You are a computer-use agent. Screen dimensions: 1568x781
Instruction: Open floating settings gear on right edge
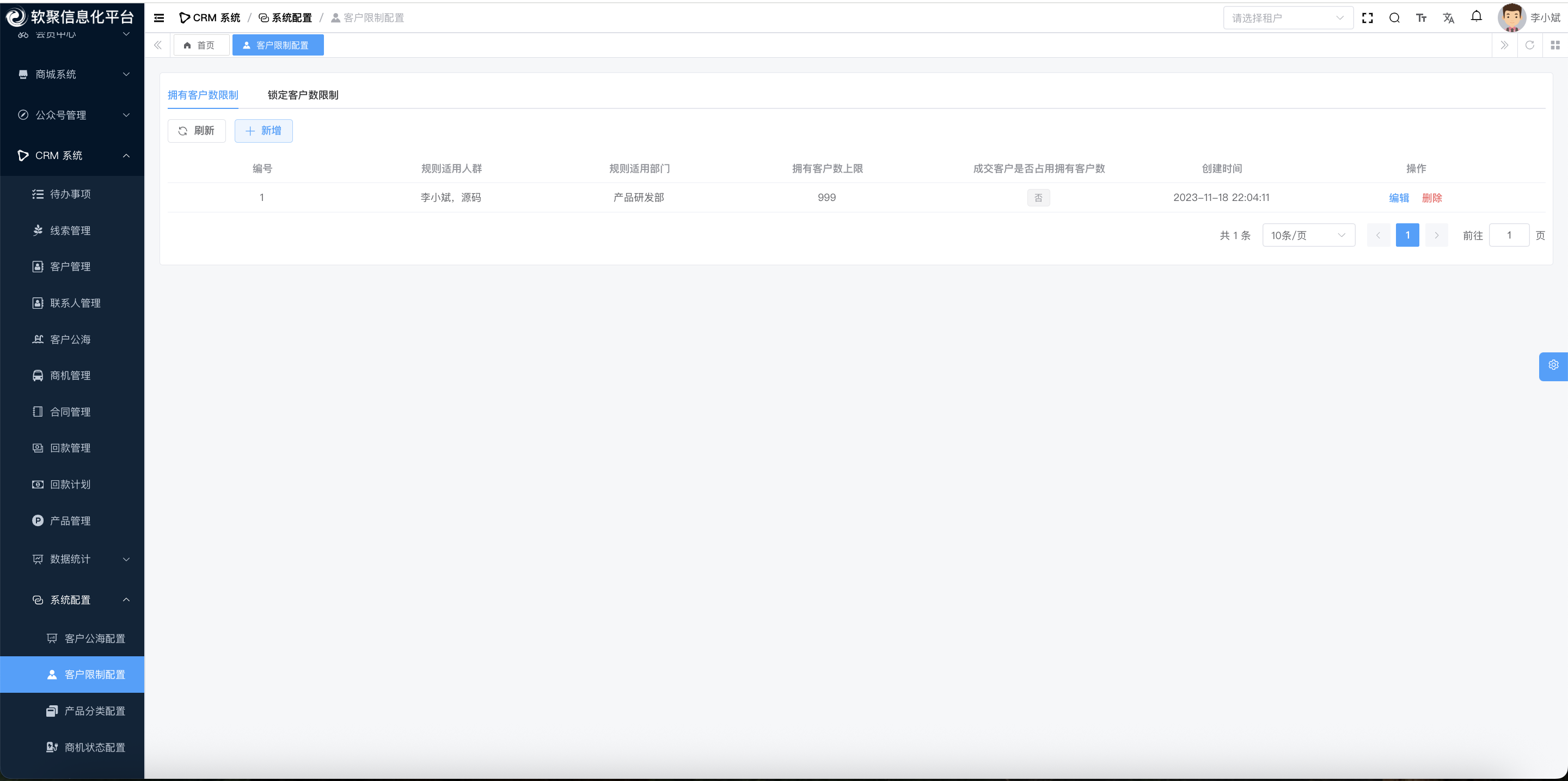click(1553, 365)
